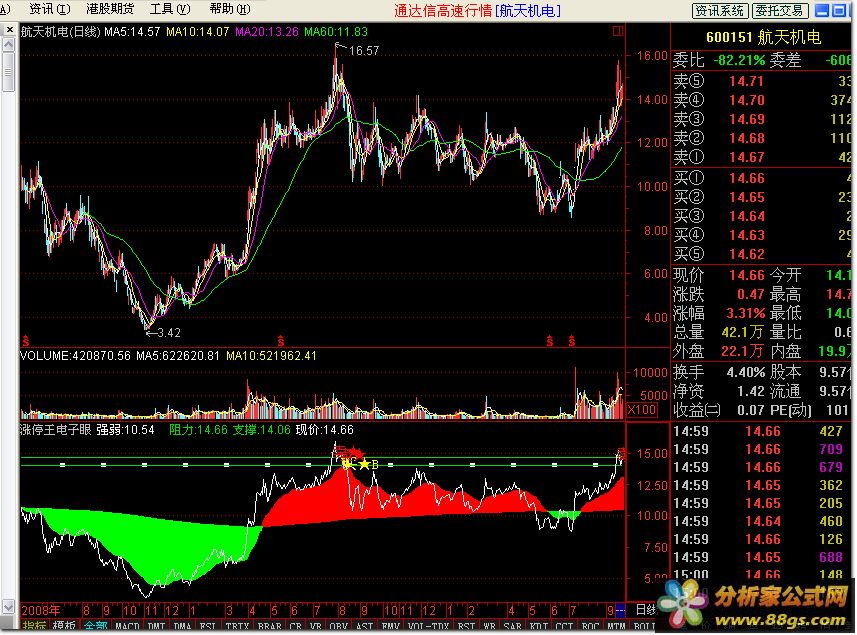Viewport: 857px width, 635px height.
Task: Click the 净资 value 1.42
Action: (x=750, y=391)
